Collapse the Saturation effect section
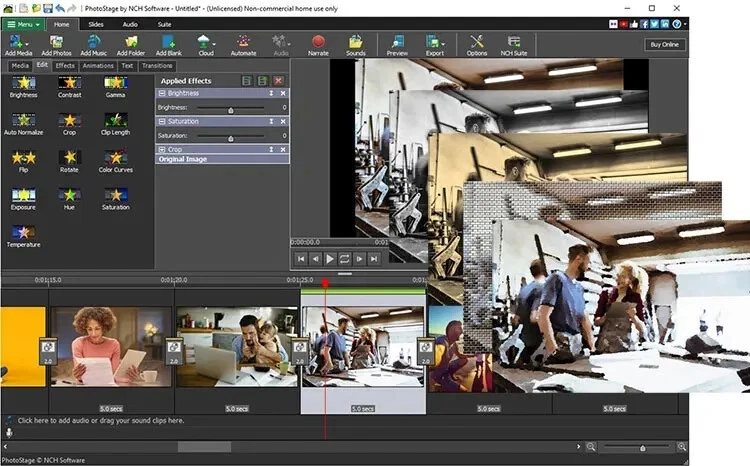 pyautogui.click(x=162, y=121)
